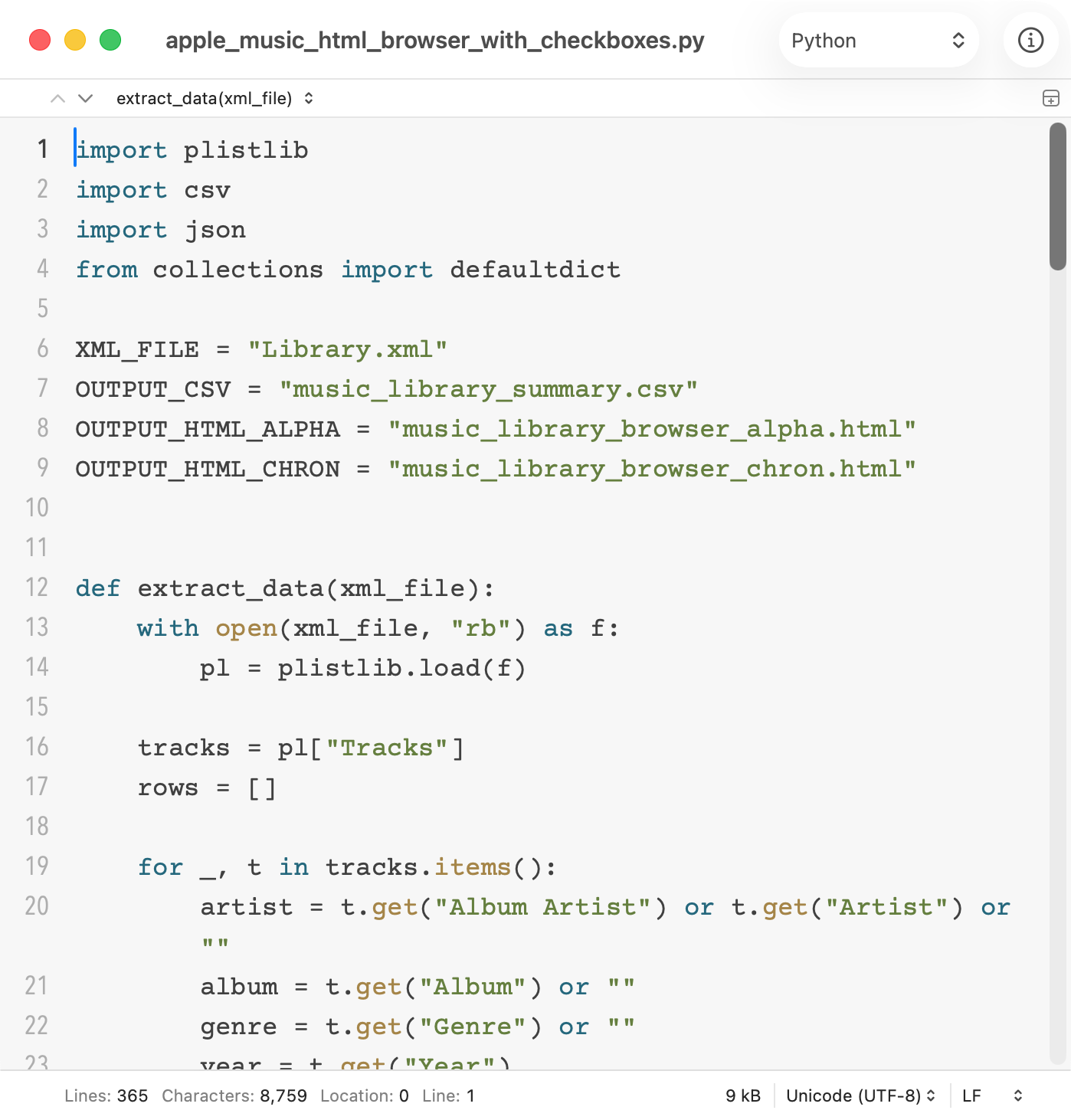1071x1120 pixels.
Task: Click the "Artist") string on line 20
Action: tap(894, 907)
